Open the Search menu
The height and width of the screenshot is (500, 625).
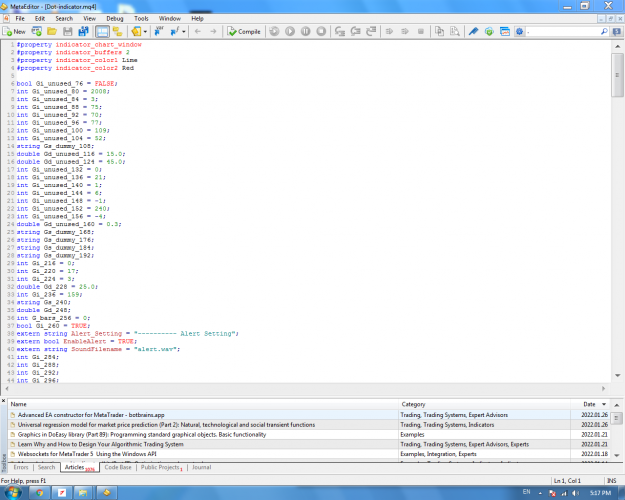pyautogui.click(x=64, y=18)
